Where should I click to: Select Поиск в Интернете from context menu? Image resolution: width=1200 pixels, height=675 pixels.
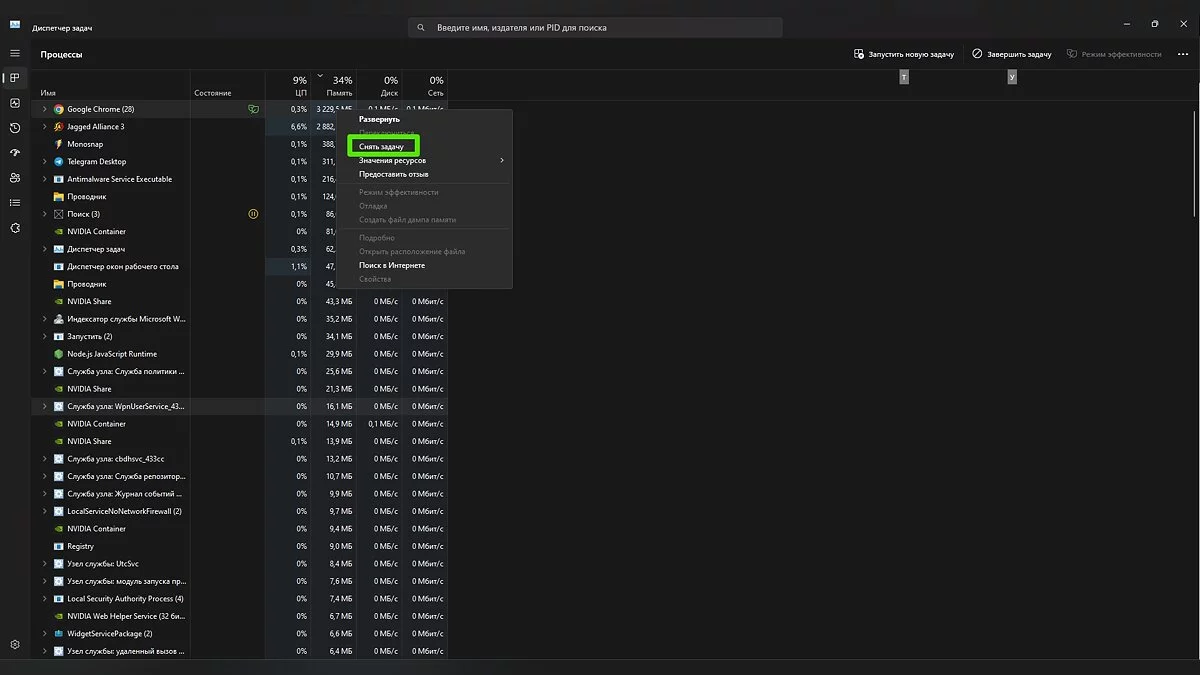[x=392, y=265]
